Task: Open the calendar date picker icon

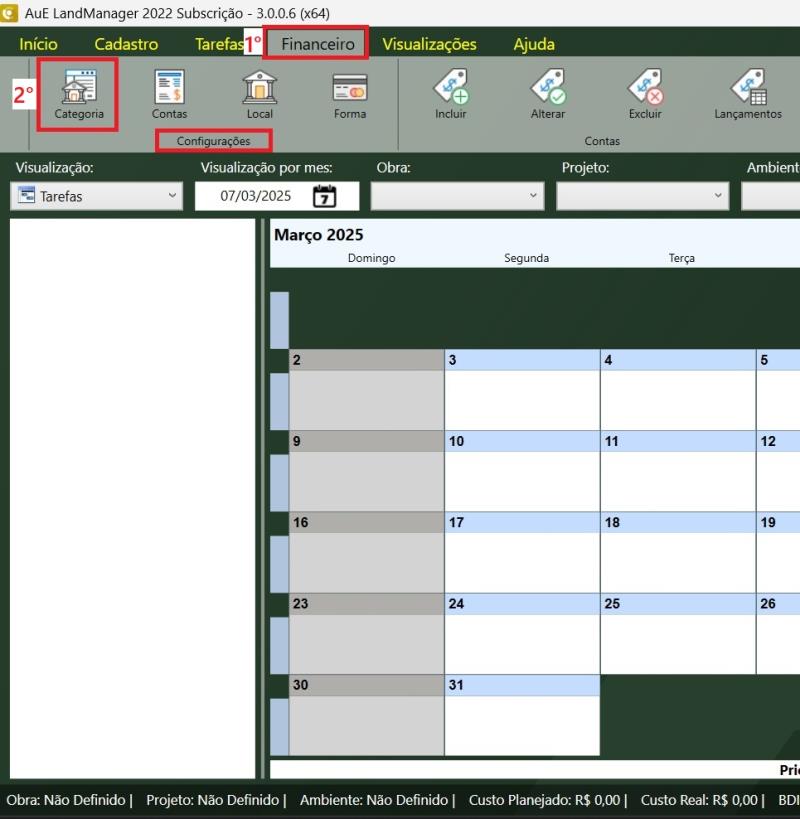Action: [325, 196]
